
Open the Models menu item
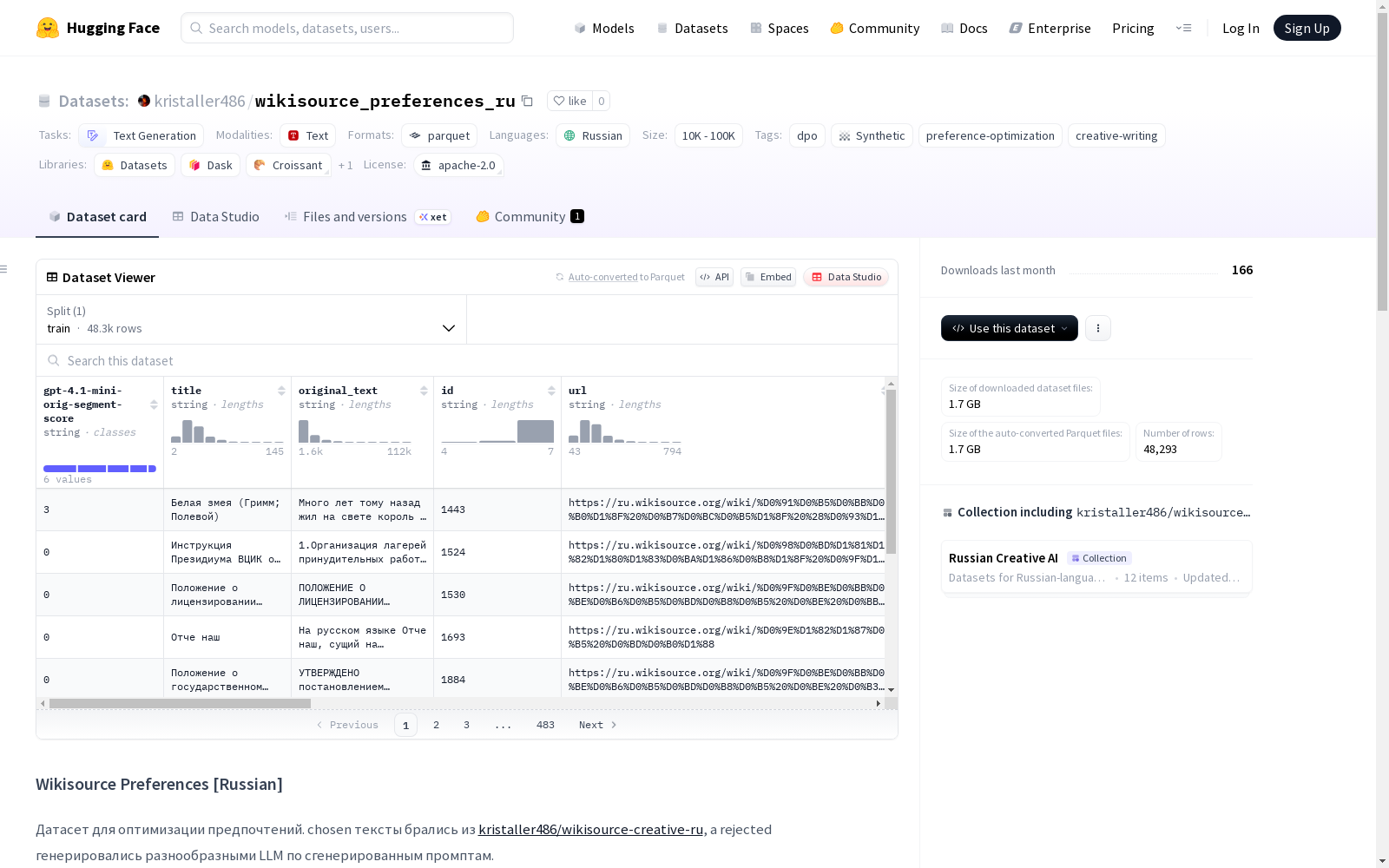tap(604, 28)
